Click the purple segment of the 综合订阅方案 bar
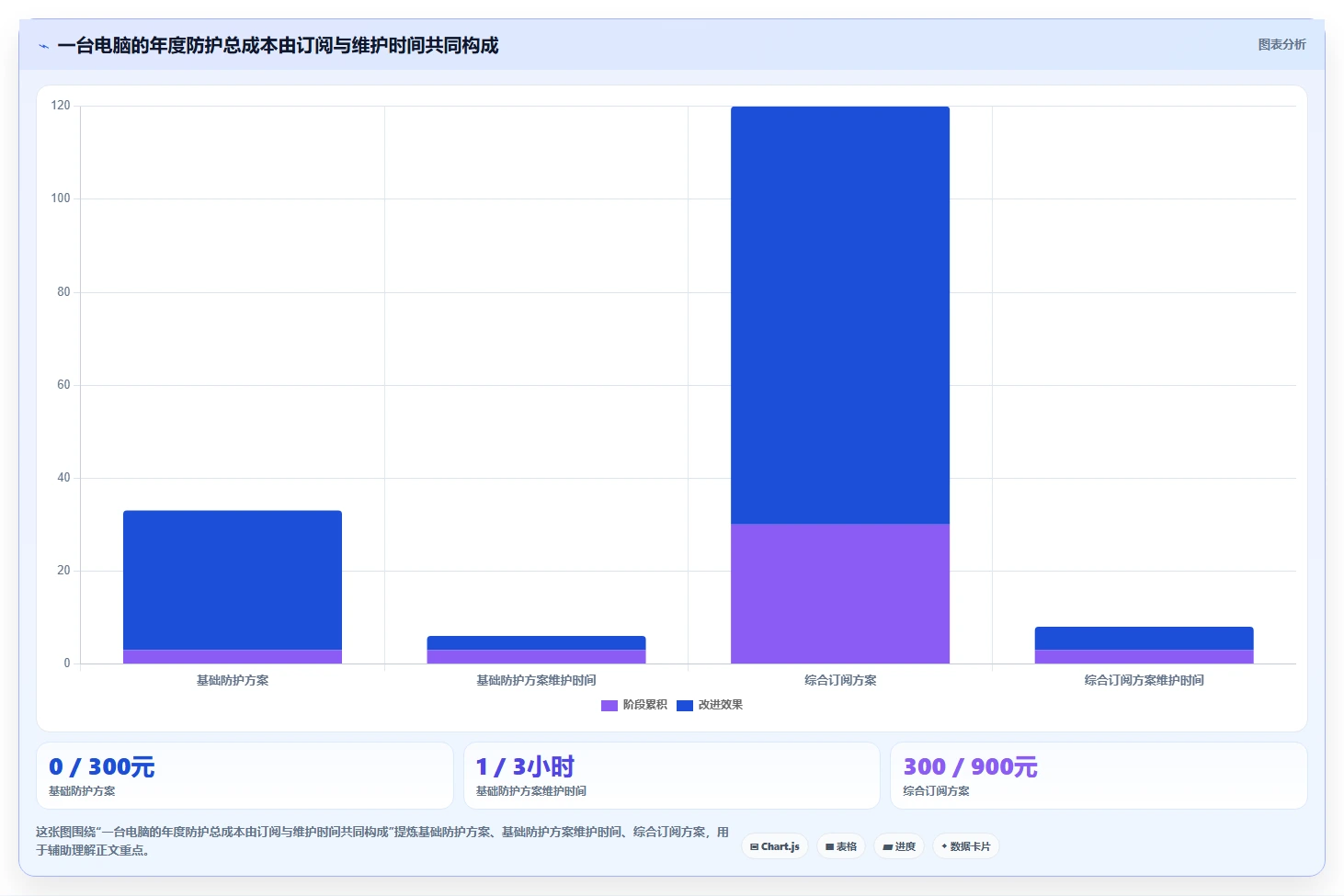This screenshot has width=1344, height=896. pos(840,594)
